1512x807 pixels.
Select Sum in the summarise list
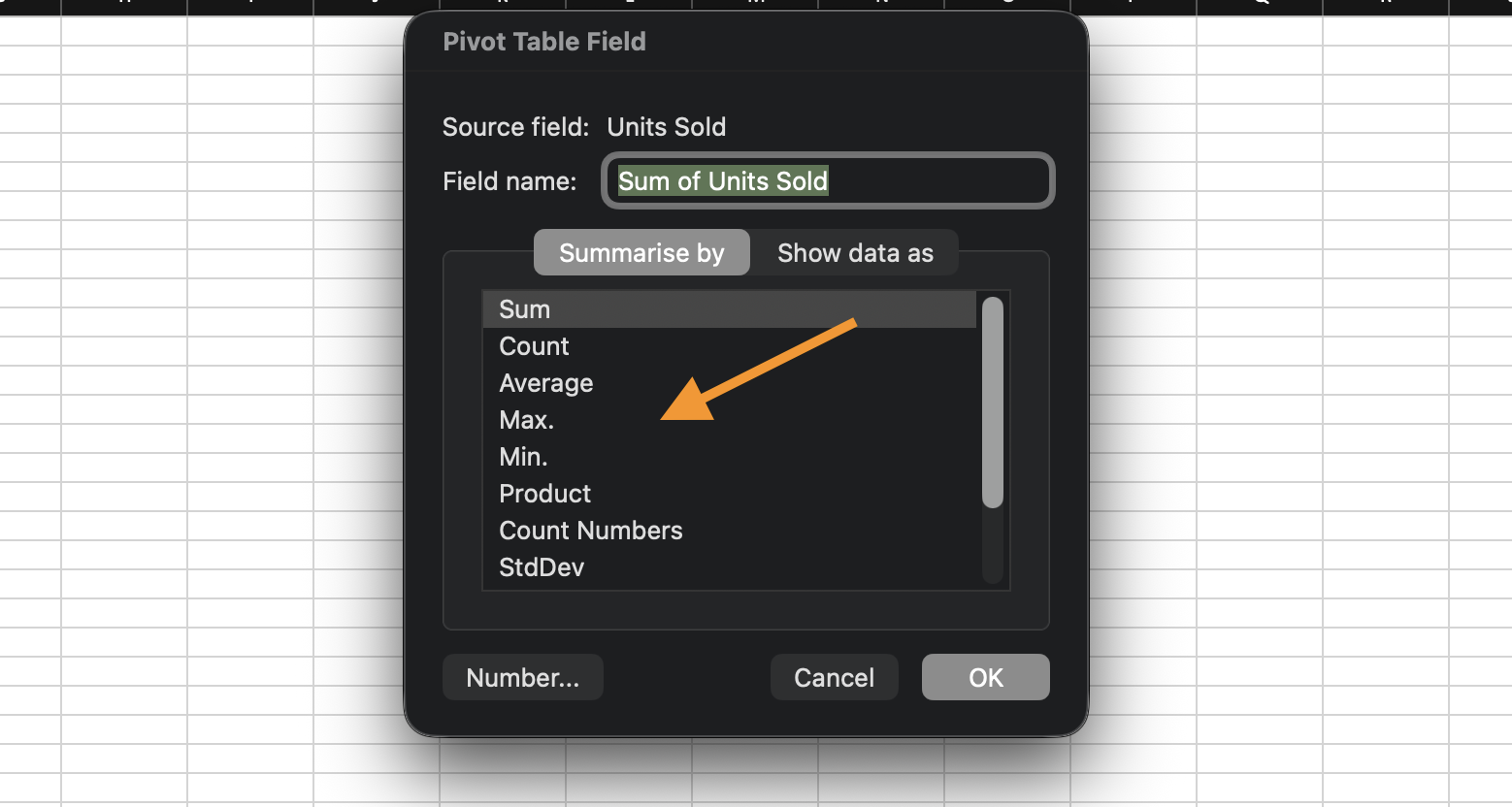525,309
